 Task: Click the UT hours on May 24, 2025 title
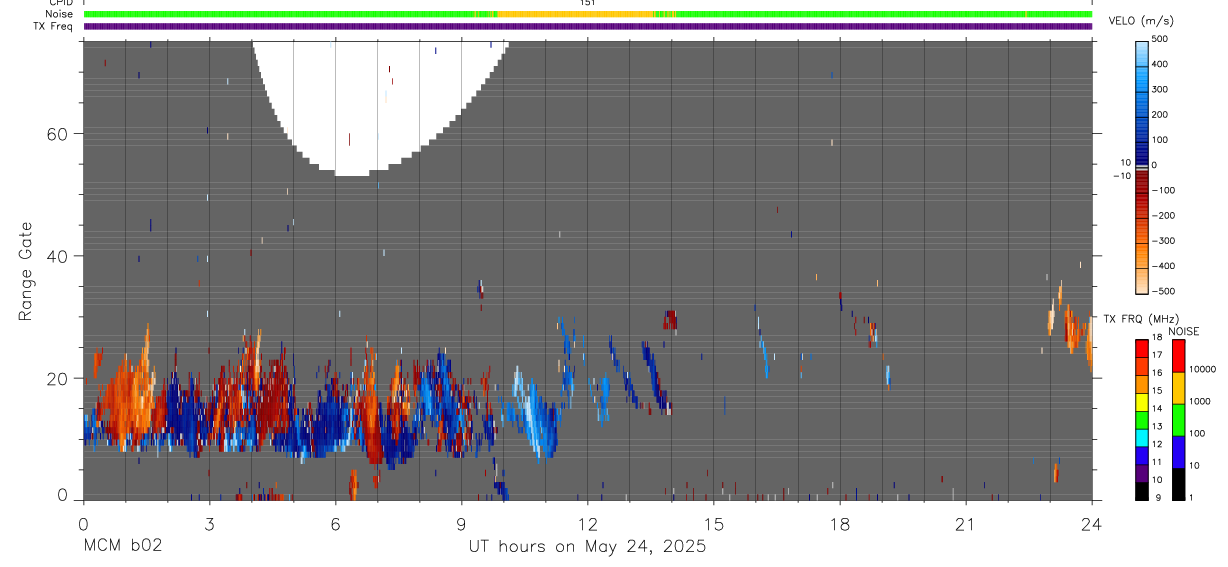[x=588, y=547]
